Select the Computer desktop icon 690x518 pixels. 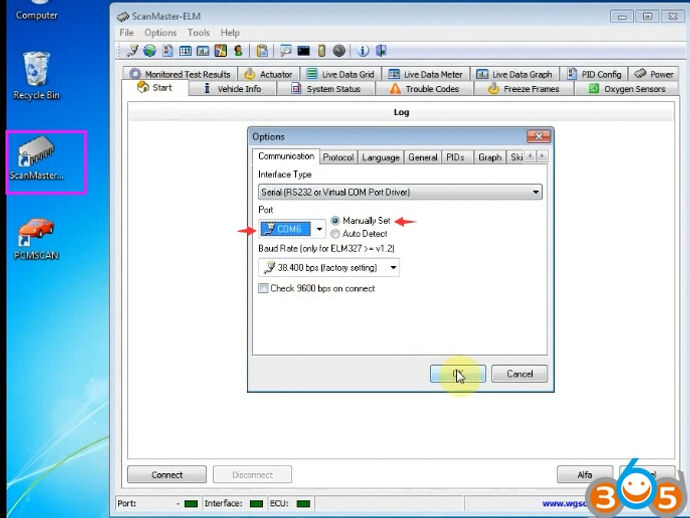pyautogui.click(x=37, y=11)
